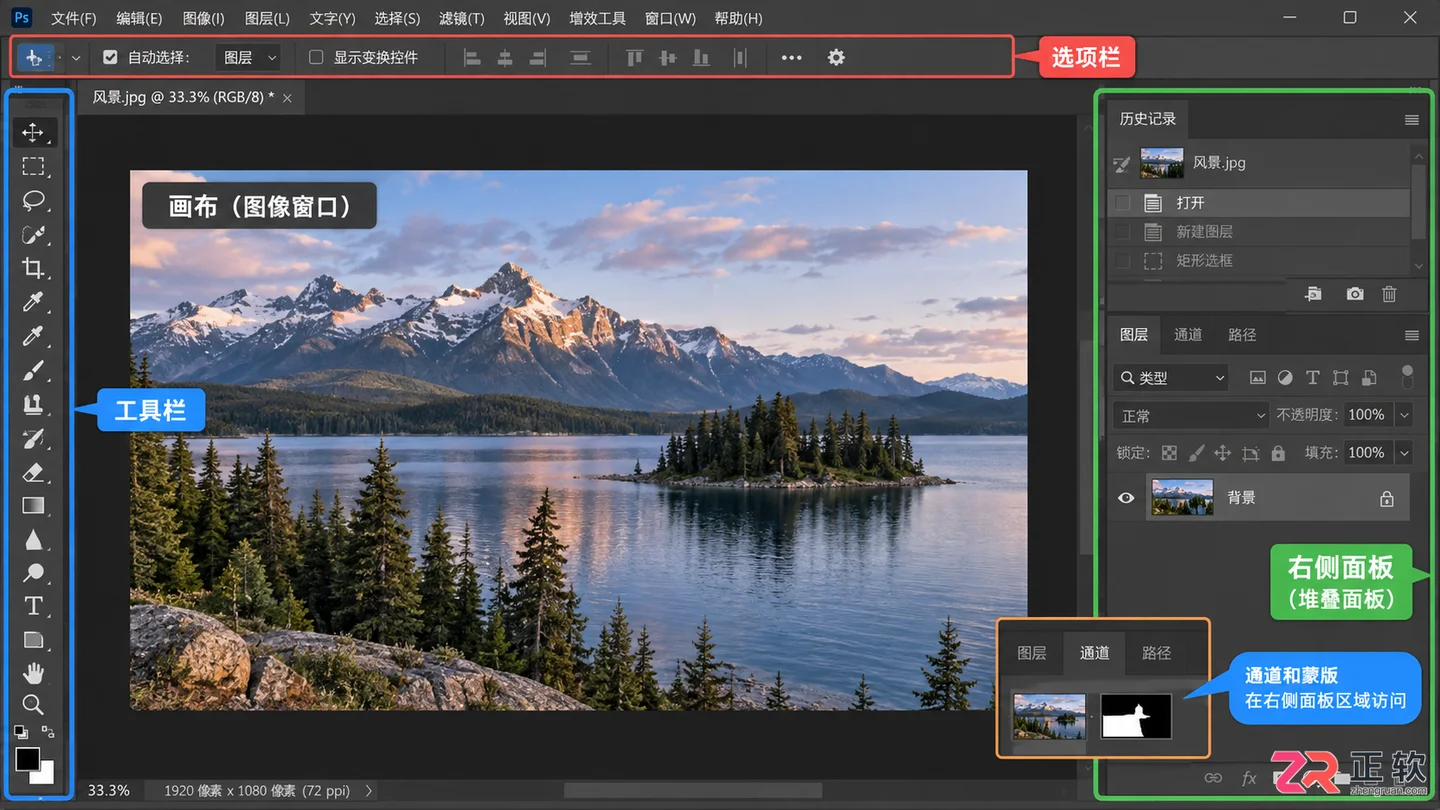Select the Horizontal Type tool in toolbar
Viewport: 1440px width, 810px height.
coord(33,606)
